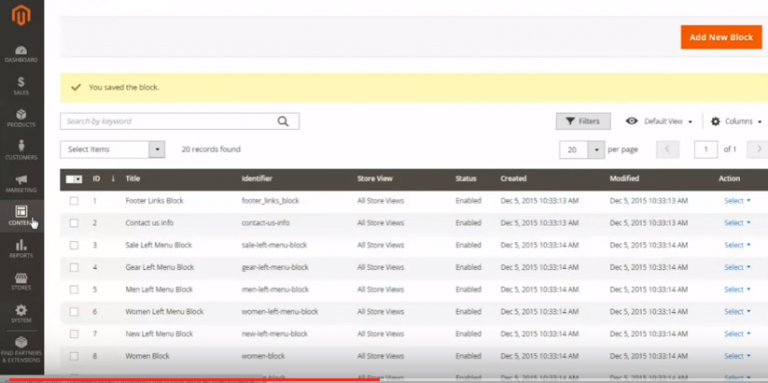This screenshot has width=768, height=383.
Task: Sort by Store View column header
Action: pyautogui.click(x=375, y=179)
